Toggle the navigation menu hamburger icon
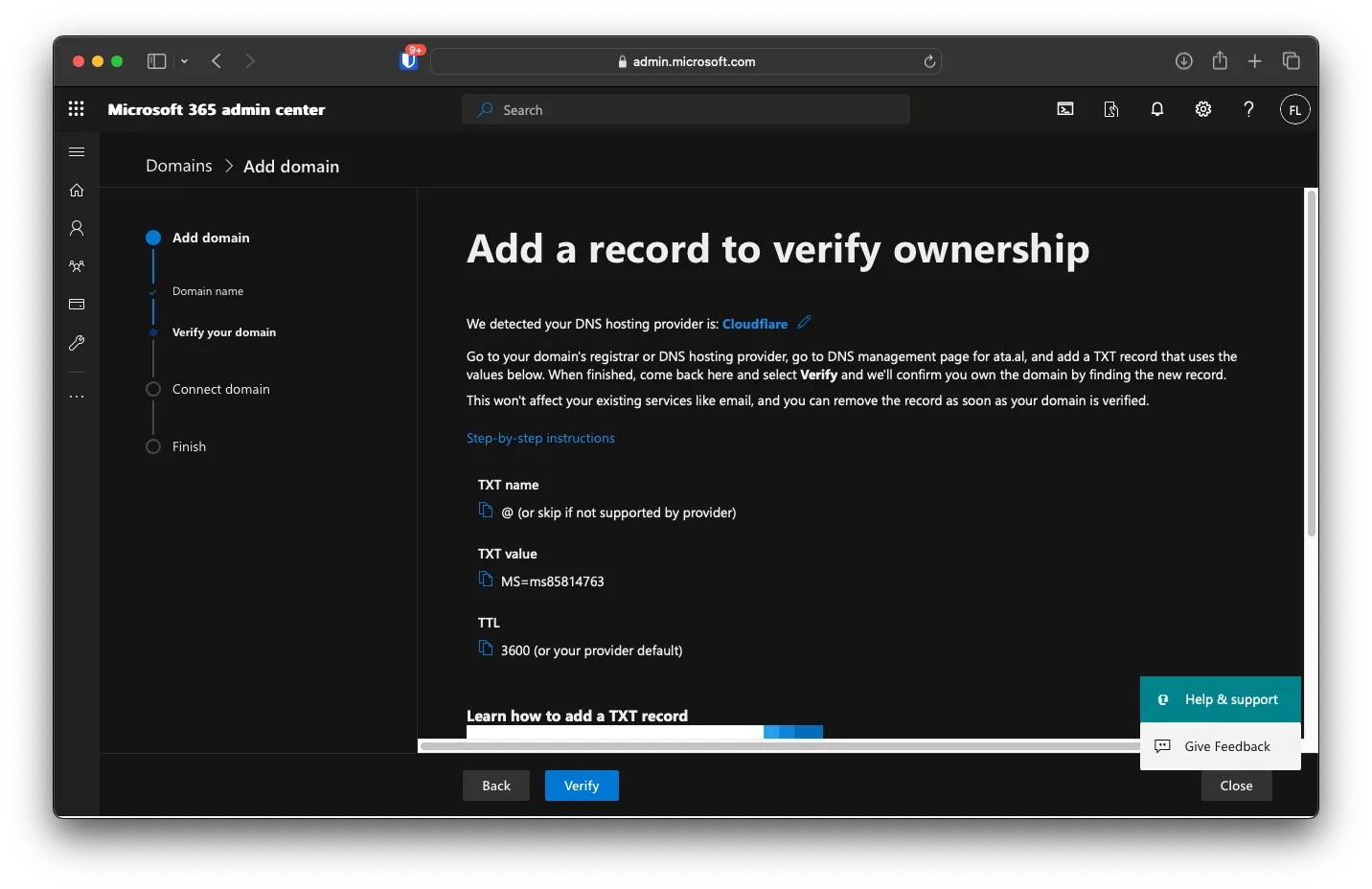Image resolution: width=1372 pixels, height=889 pixels. point(77,151)
